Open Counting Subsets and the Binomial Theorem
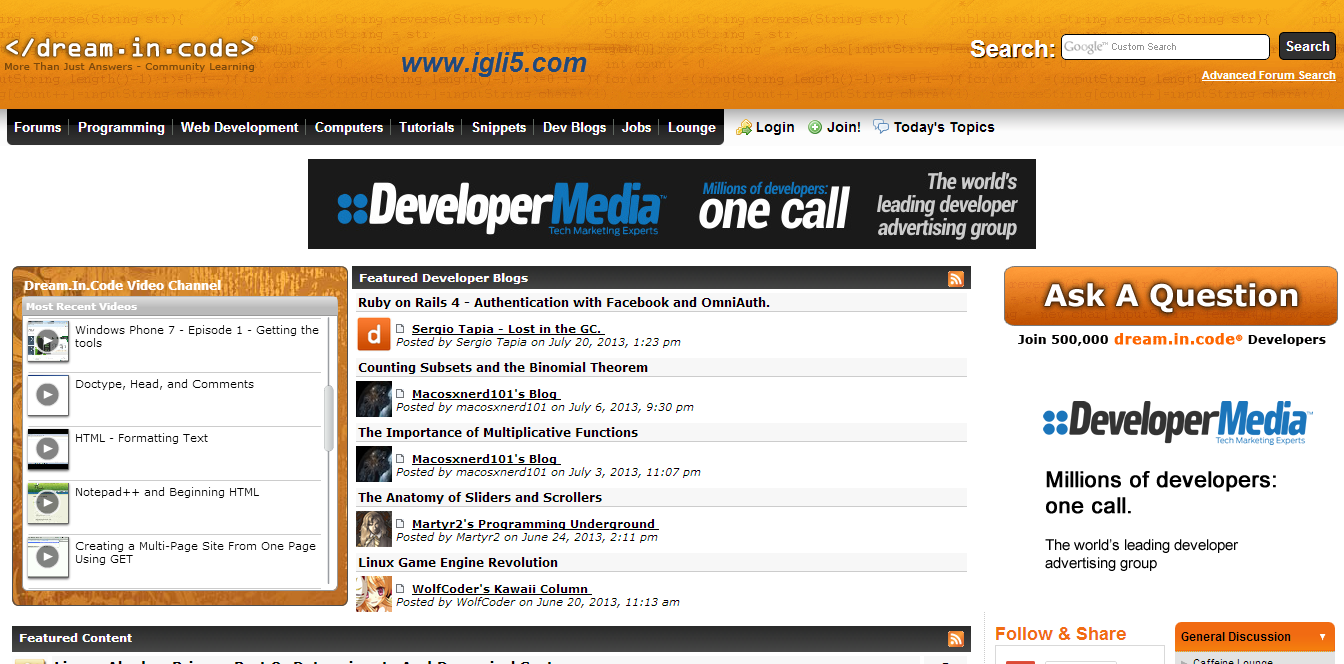The image size is (1344, 664). coord(503,367)
